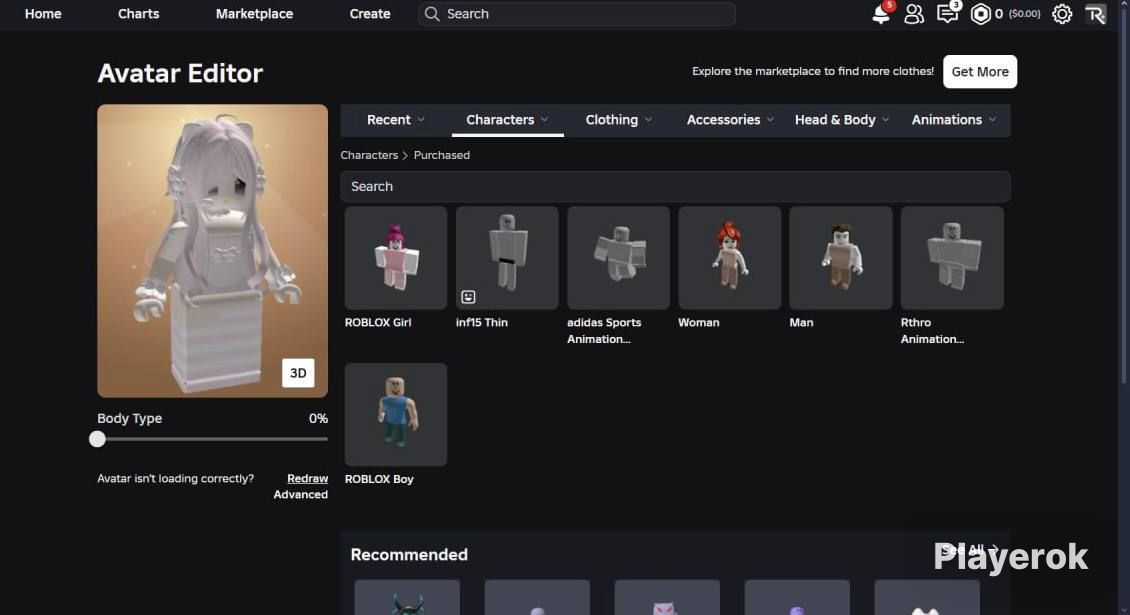Click the Robux hexagon icon
Screen dimensions: 1130x615
point(980,14)
